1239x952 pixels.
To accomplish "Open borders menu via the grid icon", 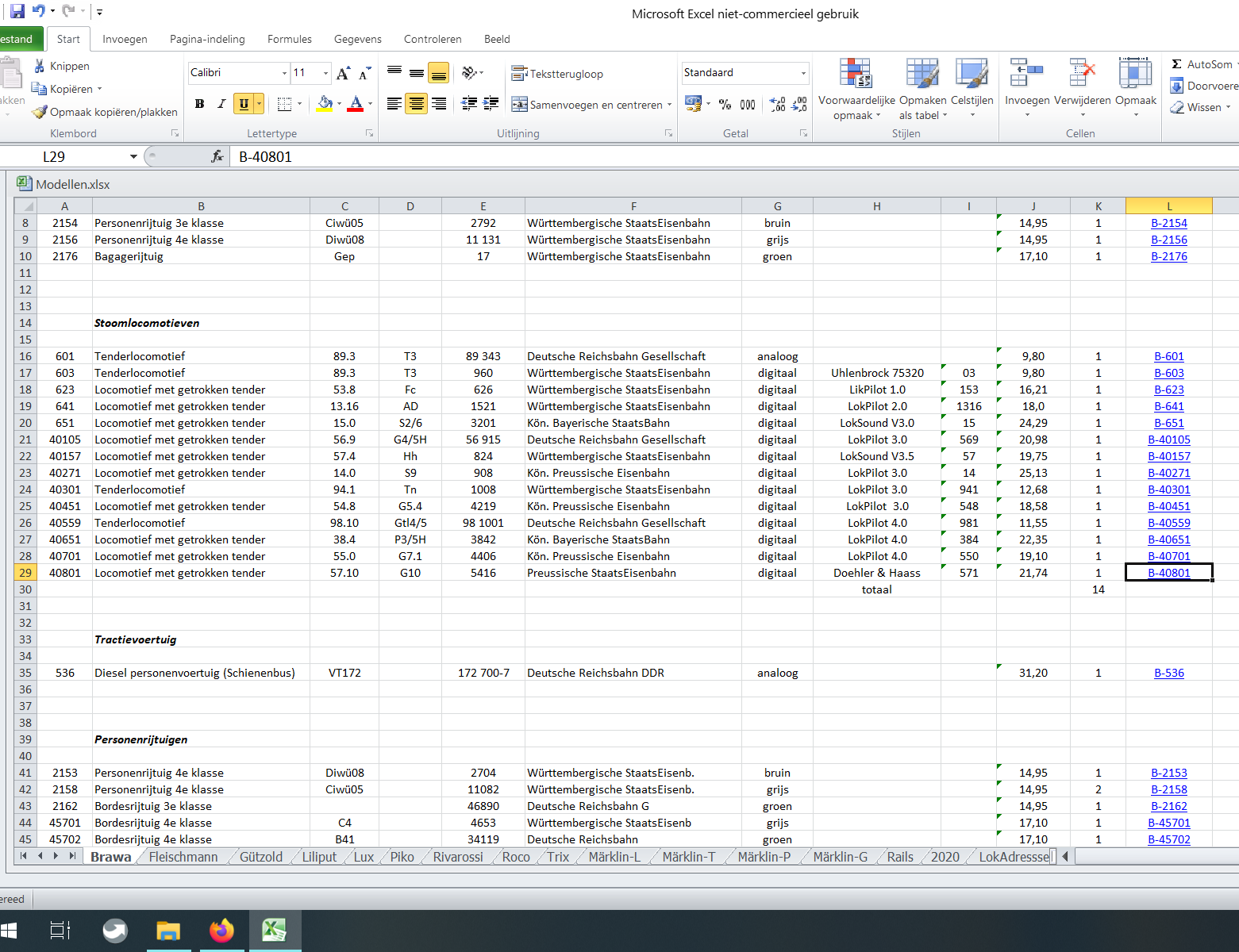I will click(x=285, y=104).
